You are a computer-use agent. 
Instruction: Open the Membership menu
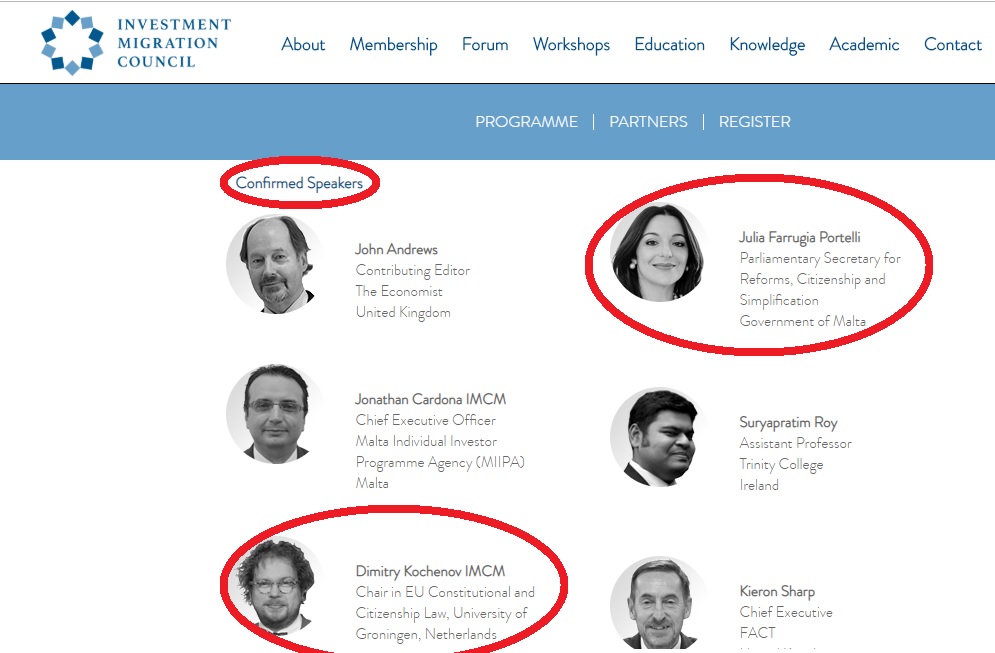[393, 45]
